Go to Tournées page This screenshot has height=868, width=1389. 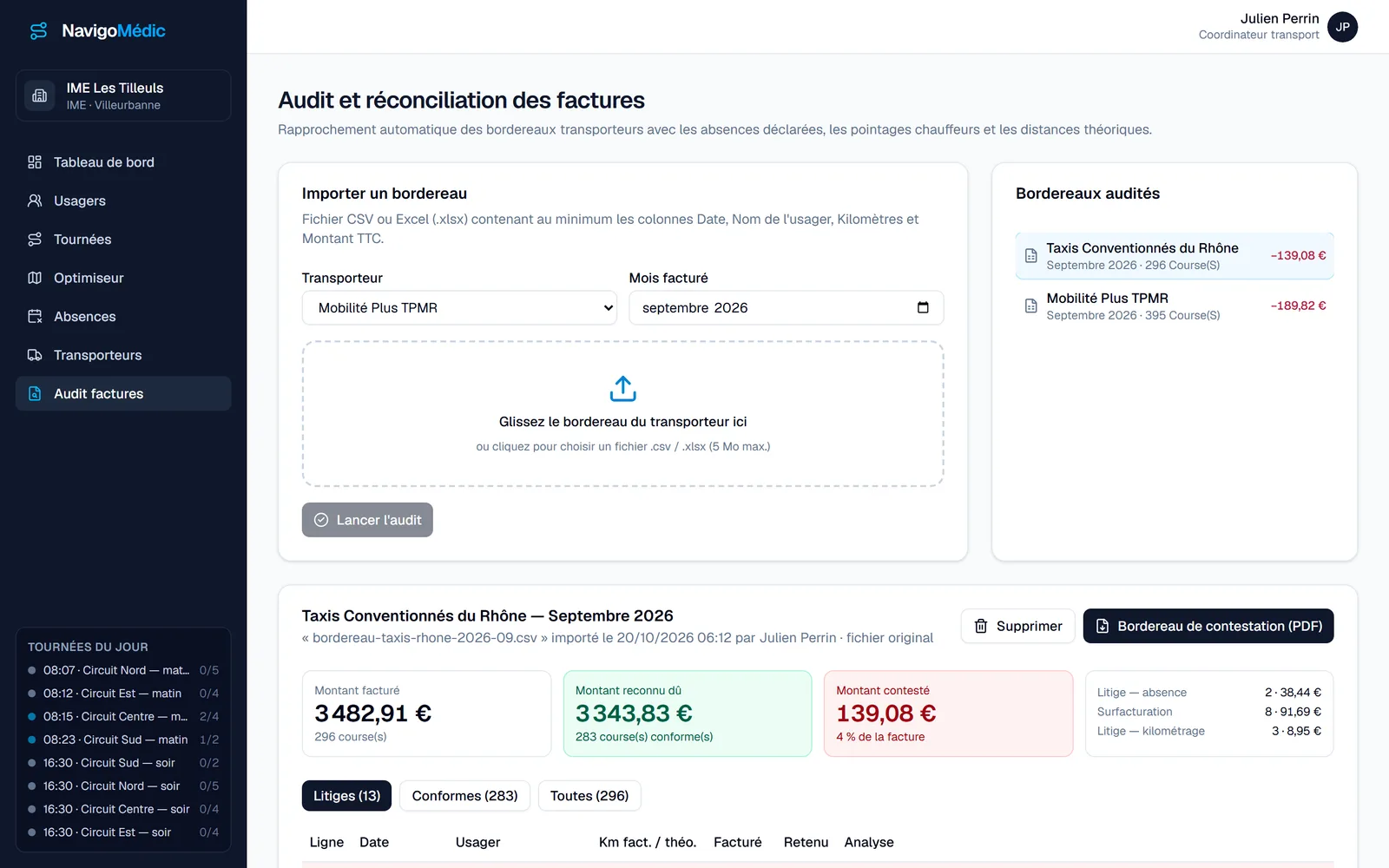[123, 240]
